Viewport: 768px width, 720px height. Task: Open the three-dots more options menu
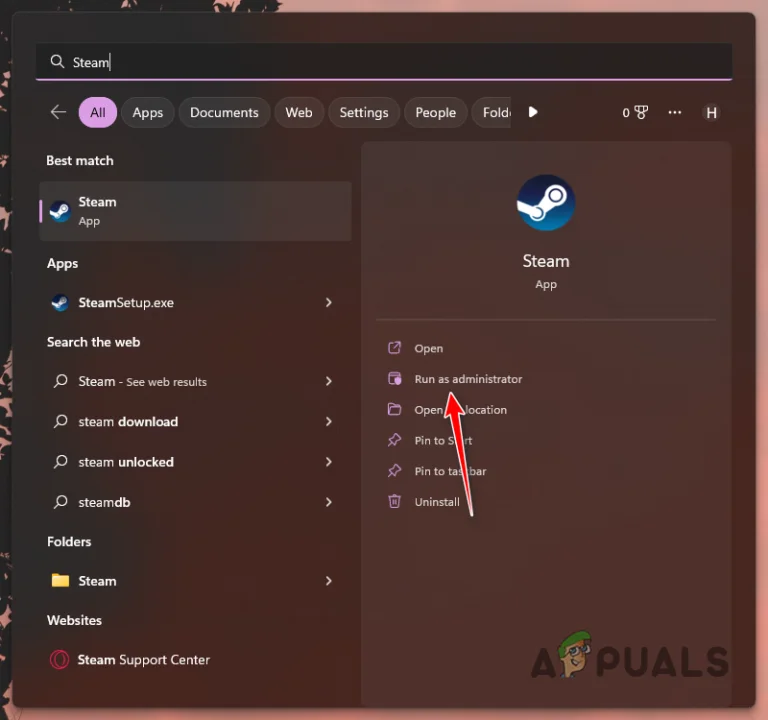coord(674,113)
